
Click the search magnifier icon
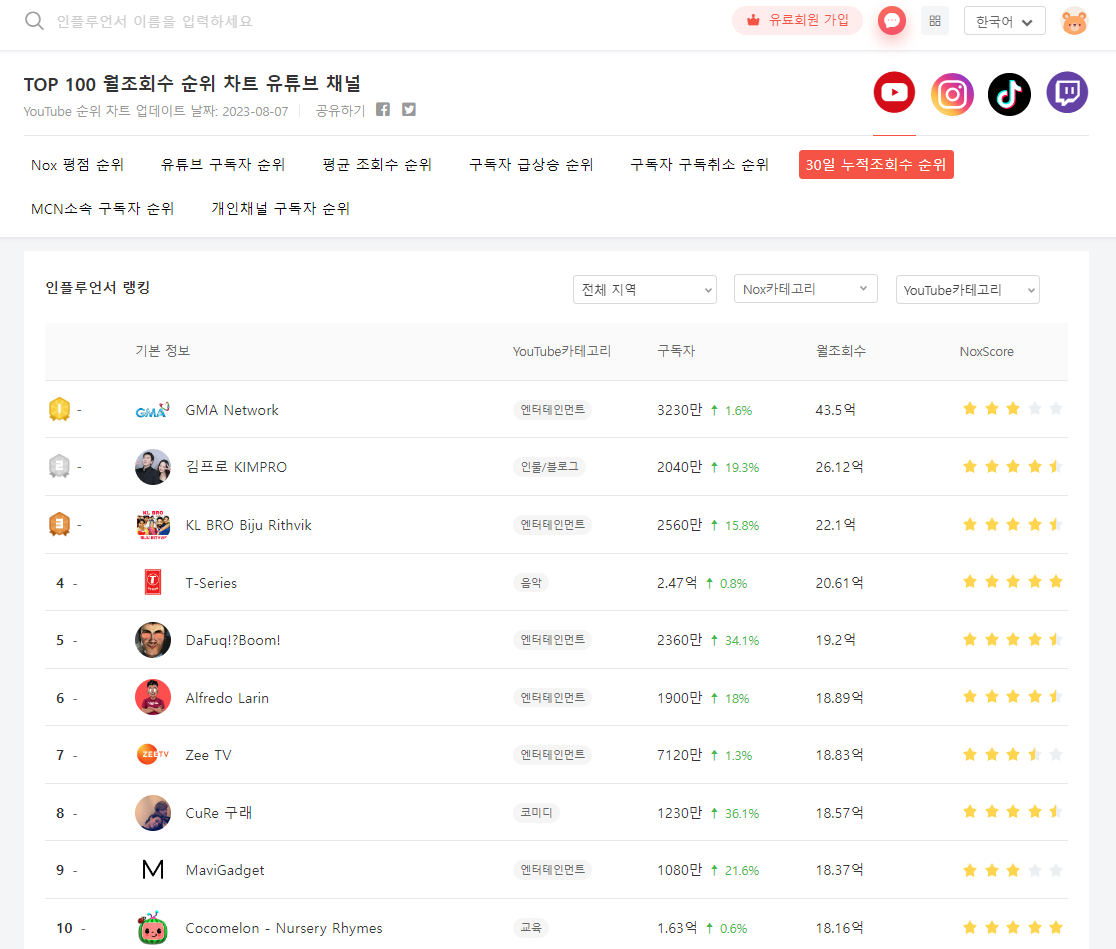[x=34, y=21]
